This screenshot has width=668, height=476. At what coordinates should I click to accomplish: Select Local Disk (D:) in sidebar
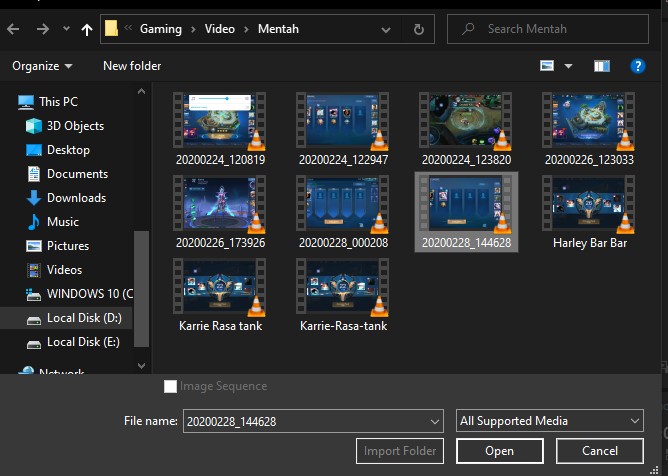point(74,318)
